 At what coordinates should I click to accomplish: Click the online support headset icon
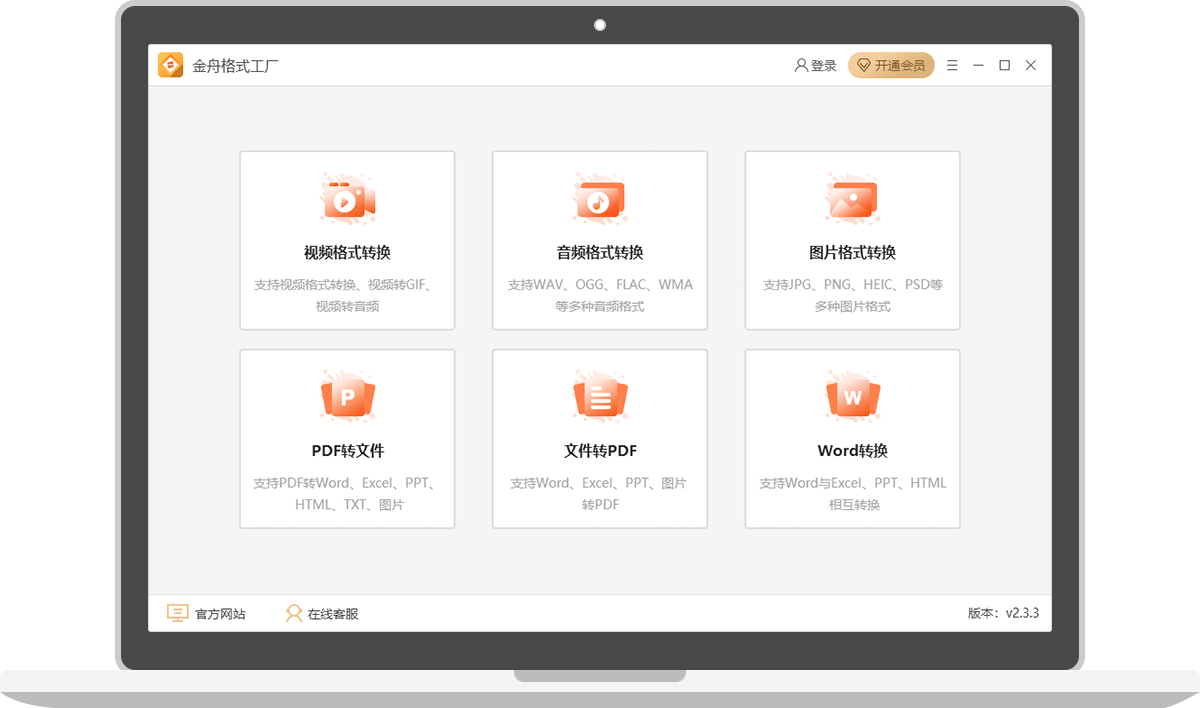(x=293, y=613)
